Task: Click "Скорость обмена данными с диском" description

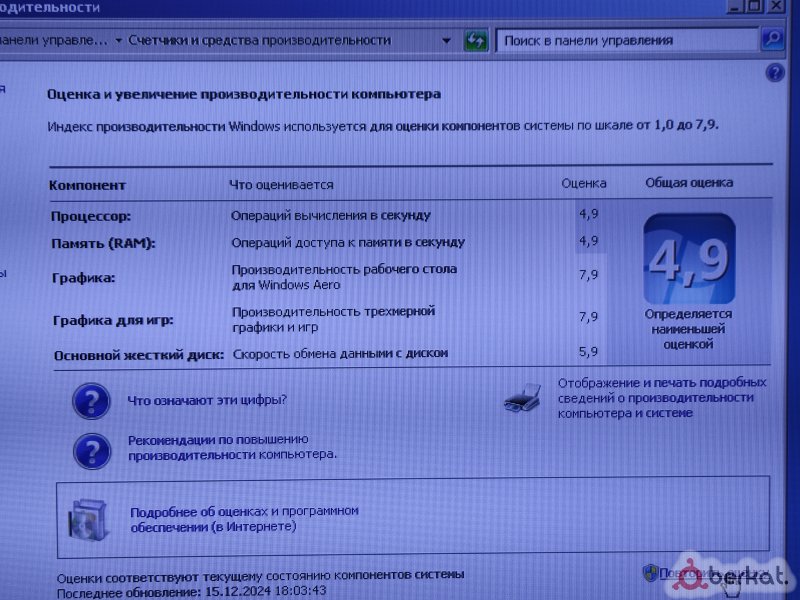Action: [340, 353]
